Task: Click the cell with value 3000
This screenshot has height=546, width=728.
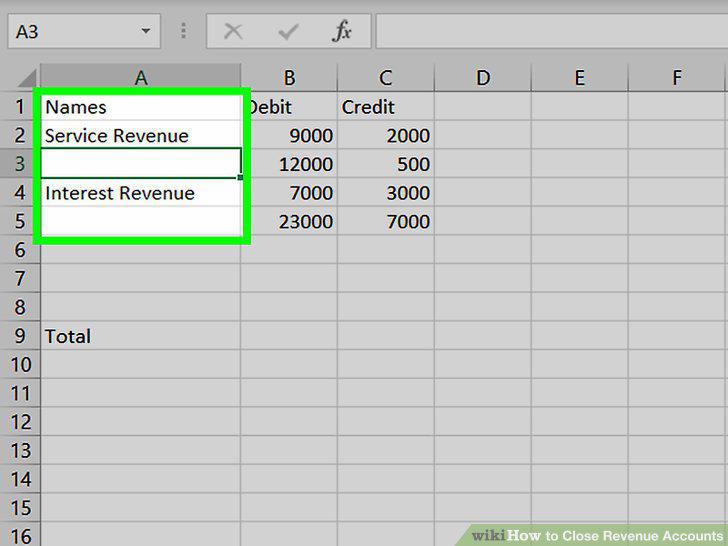Action: point(386,192)
